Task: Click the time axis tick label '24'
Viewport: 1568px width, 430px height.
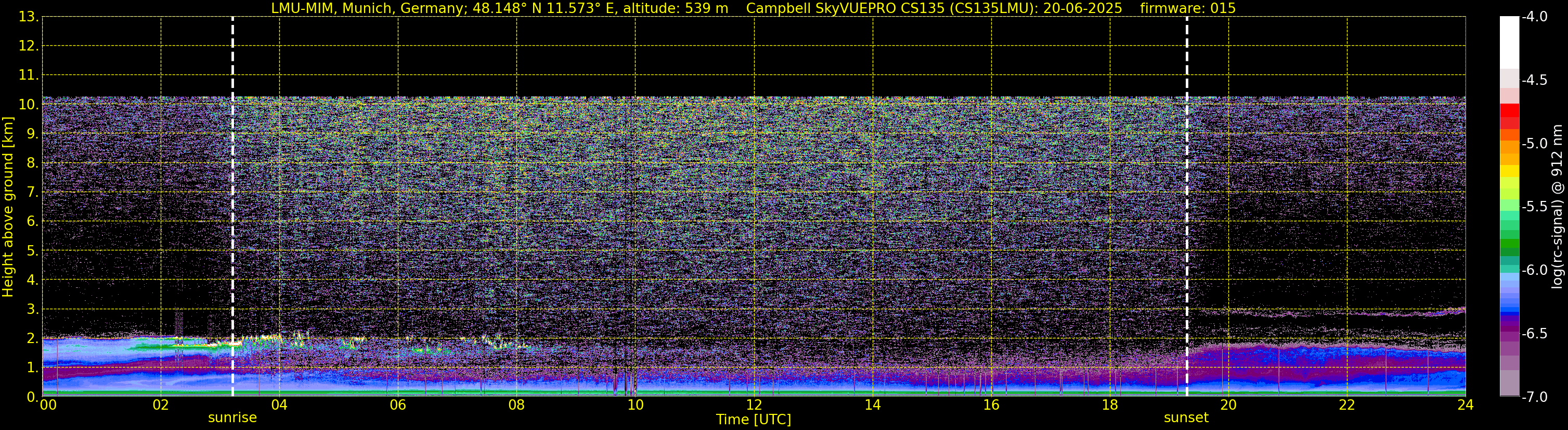Action: (1466, 405)
